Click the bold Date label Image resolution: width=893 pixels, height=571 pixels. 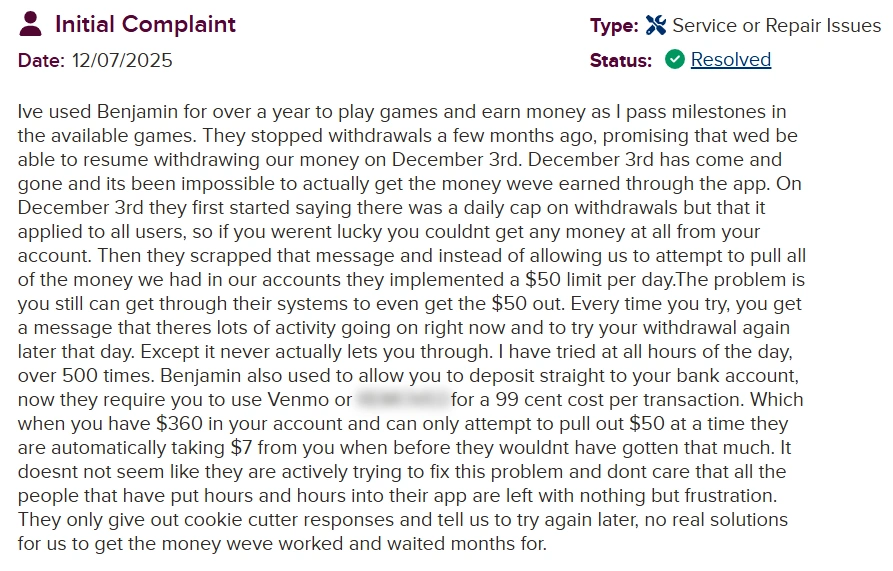[x=41, y=60]
